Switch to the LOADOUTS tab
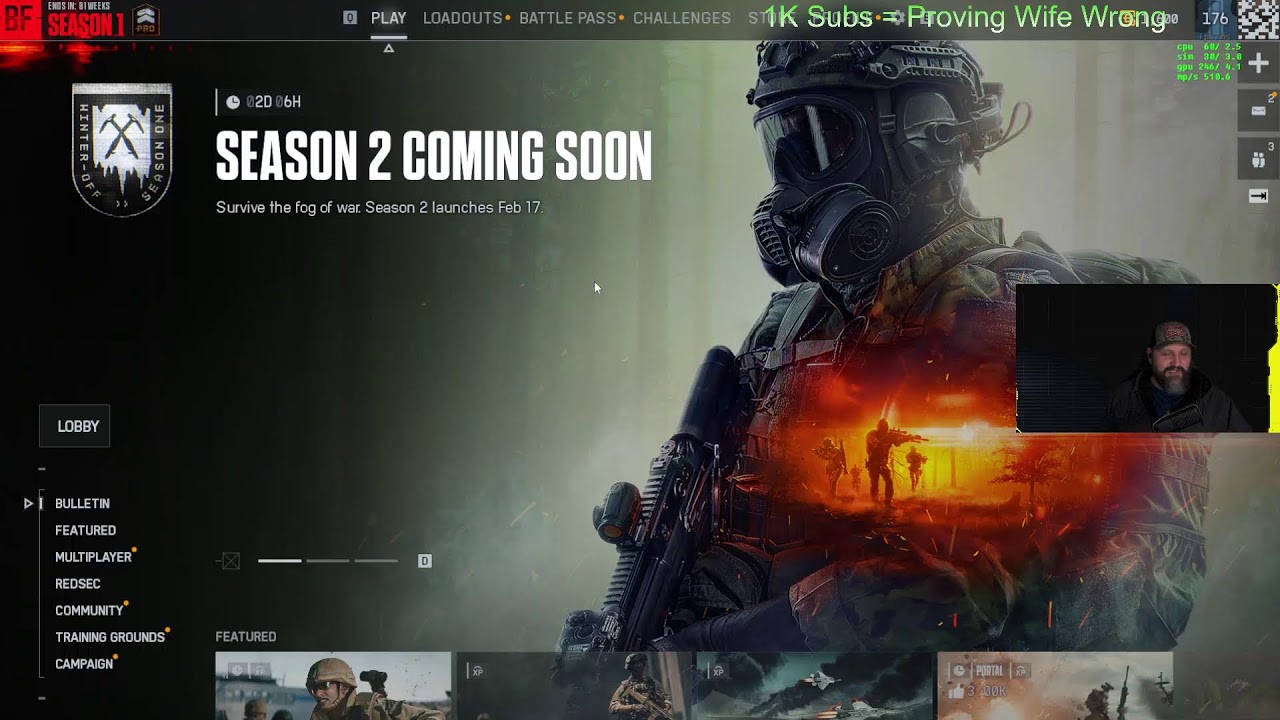Viewport: 1280px width, 720px height. click(462, 18)
